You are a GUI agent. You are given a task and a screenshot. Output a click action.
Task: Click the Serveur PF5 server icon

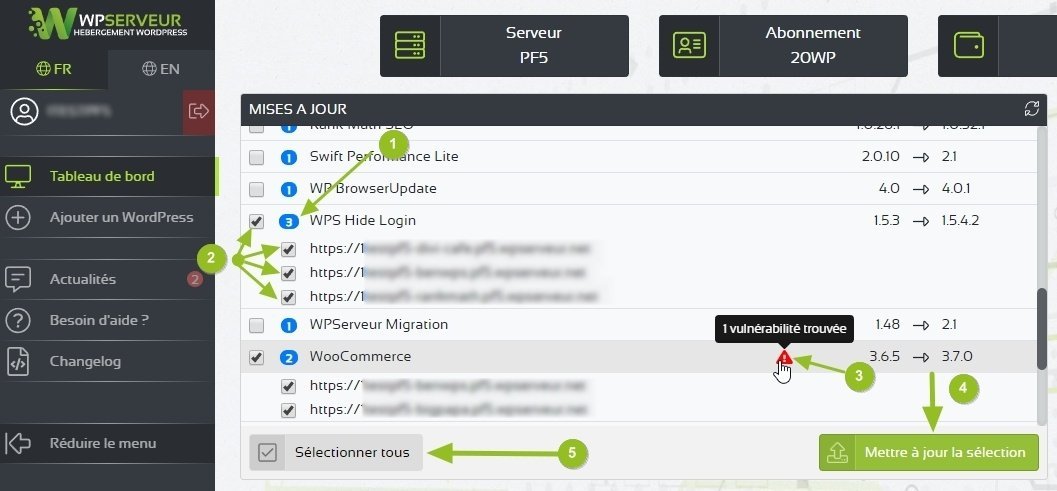tap(410, 46)
